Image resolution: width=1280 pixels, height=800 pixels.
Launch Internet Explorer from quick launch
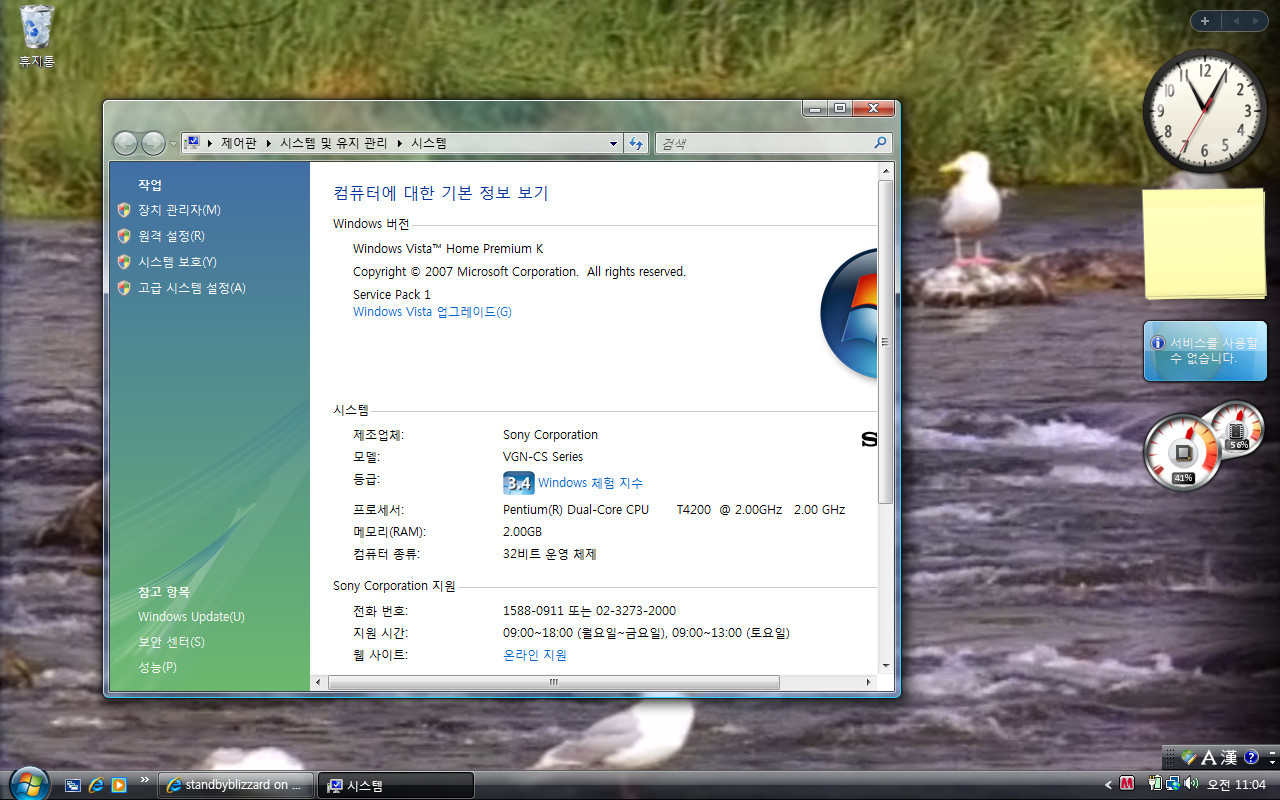click(x=97, y=785)
